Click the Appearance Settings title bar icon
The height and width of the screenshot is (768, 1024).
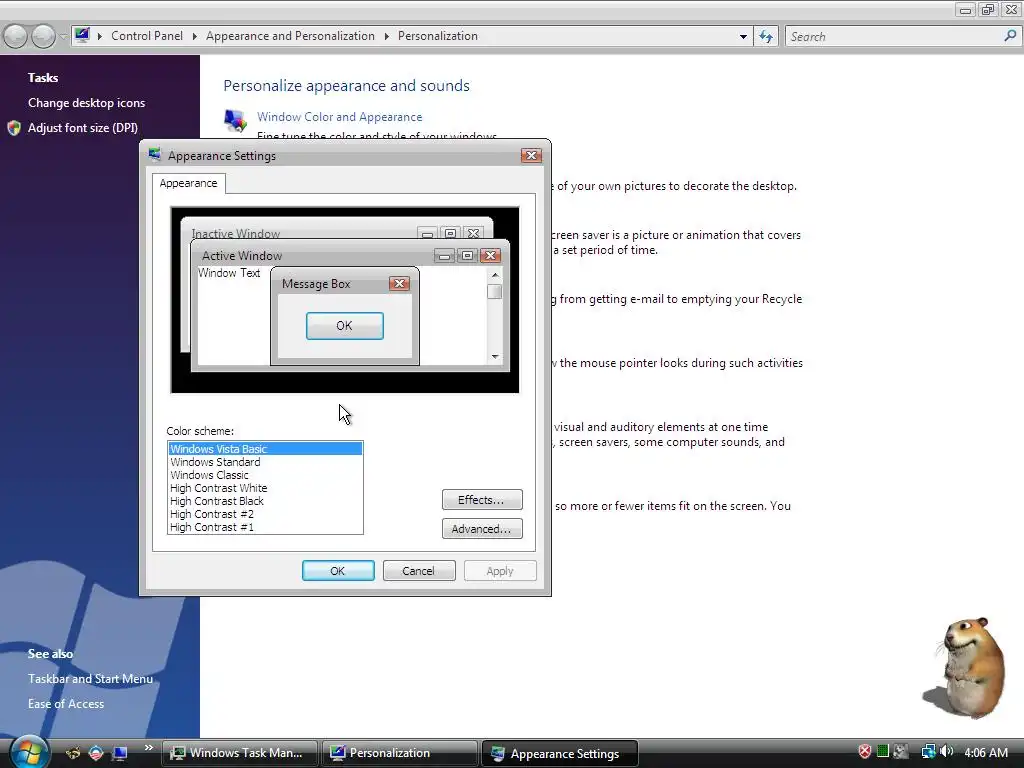coord(155,155)
